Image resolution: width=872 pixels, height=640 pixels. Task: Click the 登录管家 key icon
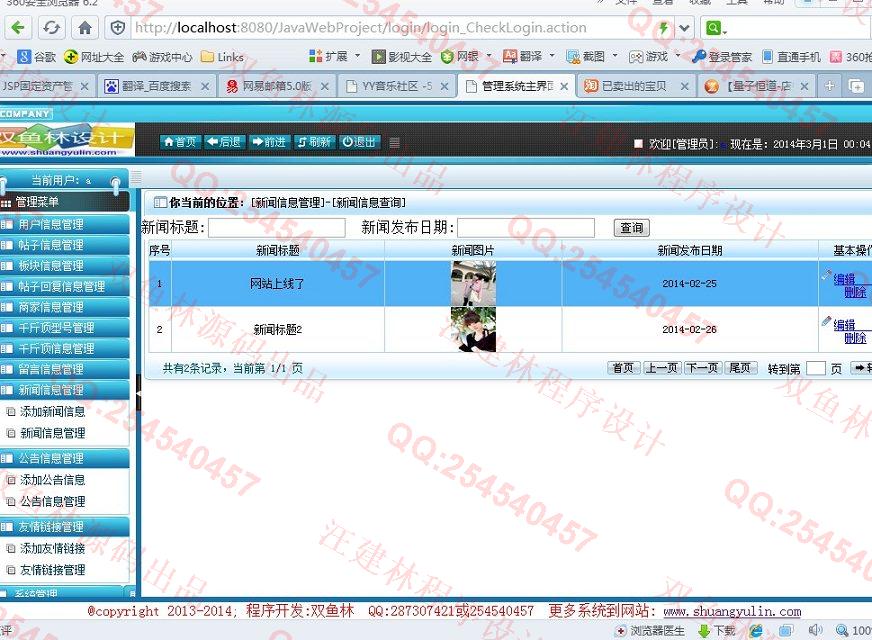pyautogui.click(x=698, y=56)
